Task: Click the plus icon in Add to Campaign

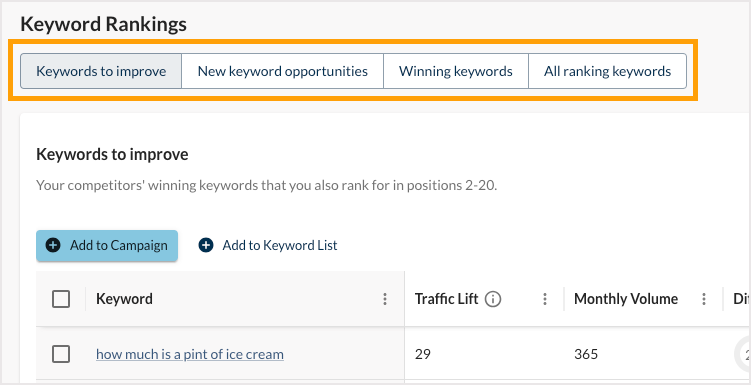Action: (x=53, y=246)
